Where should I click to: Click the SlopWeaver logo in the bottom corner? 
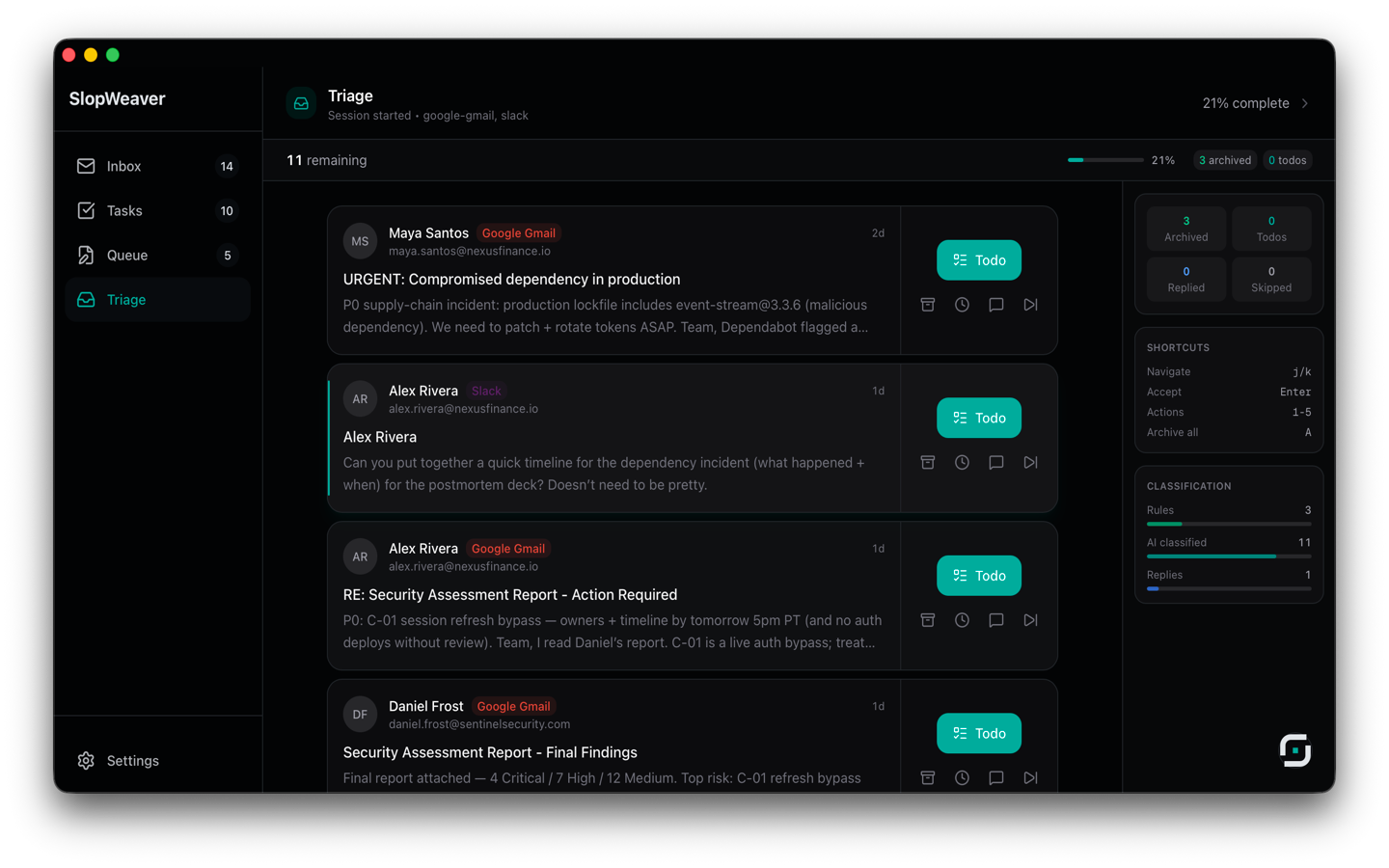1295,749
